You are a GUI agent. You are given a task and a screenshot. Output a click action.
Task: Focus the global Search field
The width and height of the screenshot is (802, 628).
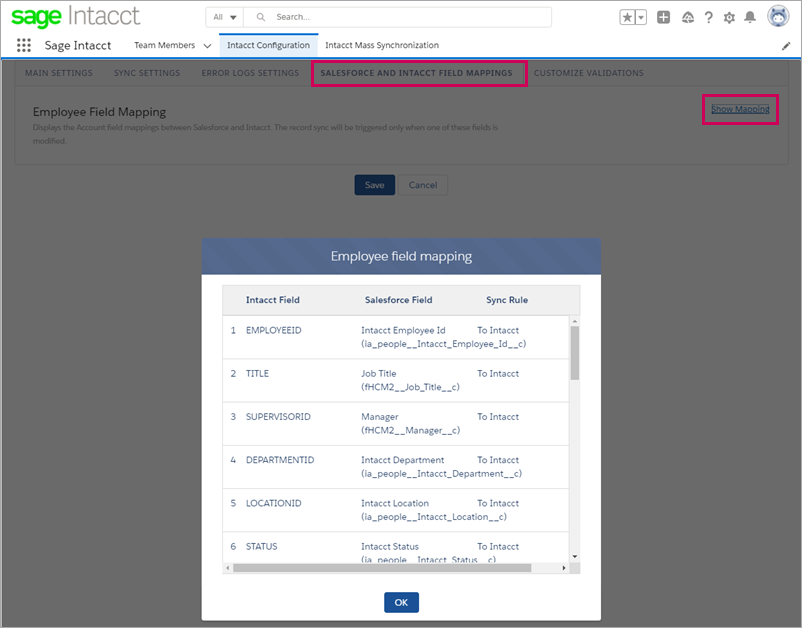[x=398, y=17]
